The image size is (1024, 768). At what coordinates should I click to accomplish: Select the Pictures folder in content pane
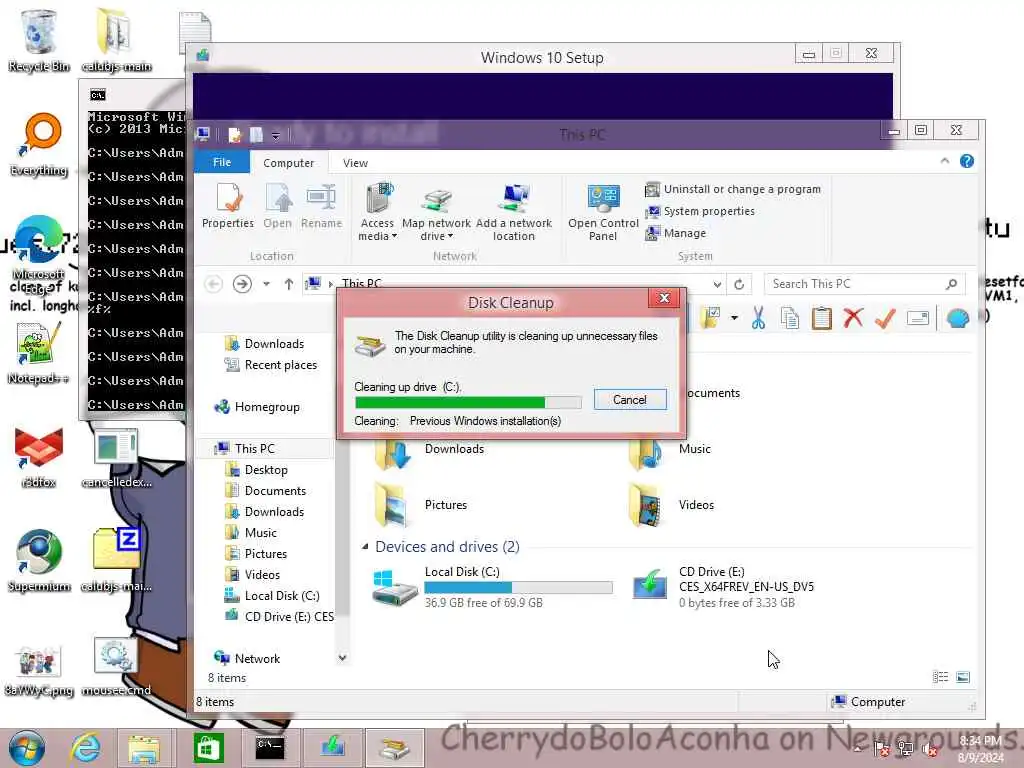pyautogui.click(x=423, y=505)
